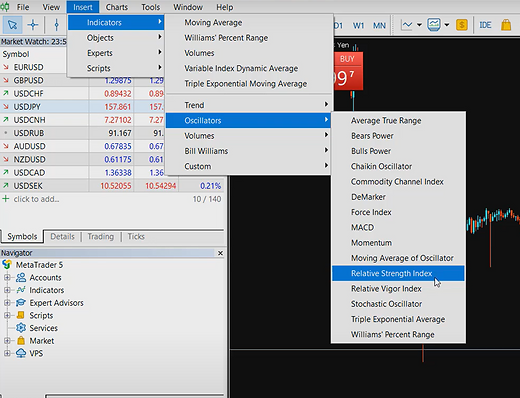
Task: Select Commodity Channel Index
Action: pyautogui.click(x=398, y=182)
